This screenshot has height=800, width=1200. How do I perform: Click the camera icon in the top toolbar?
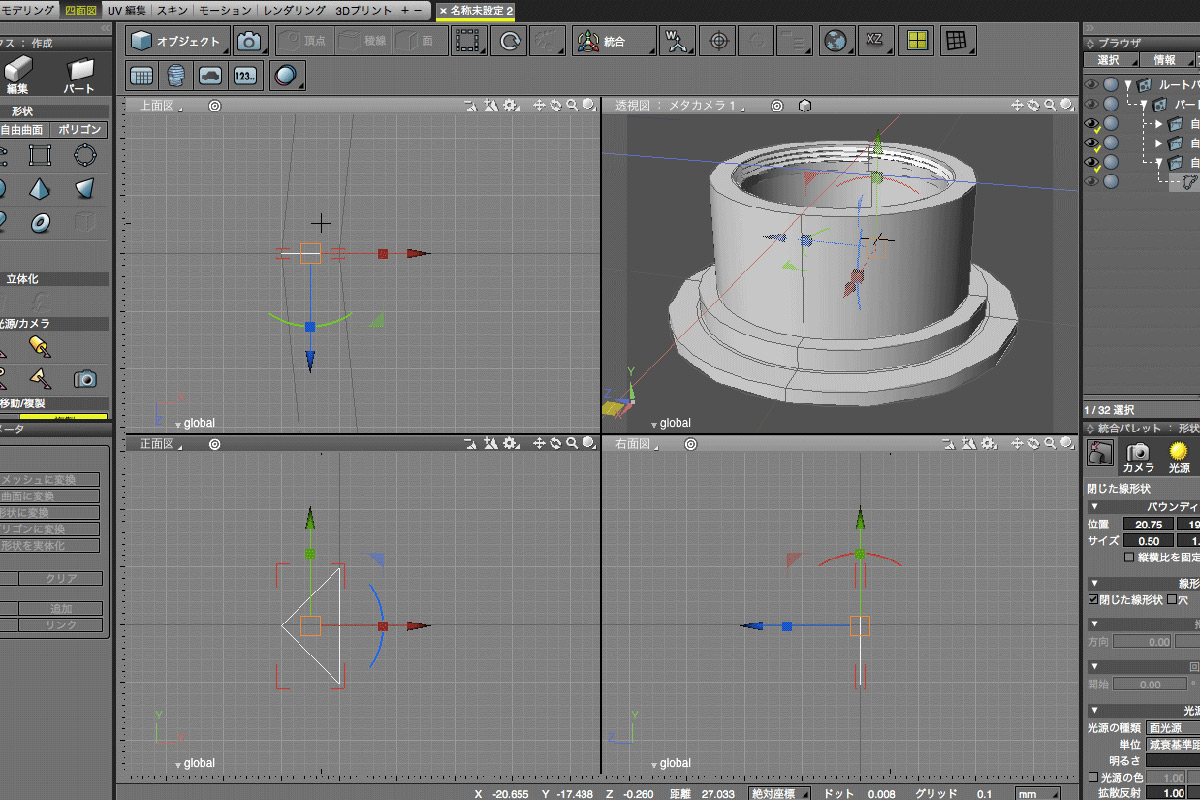click(249, 41)
